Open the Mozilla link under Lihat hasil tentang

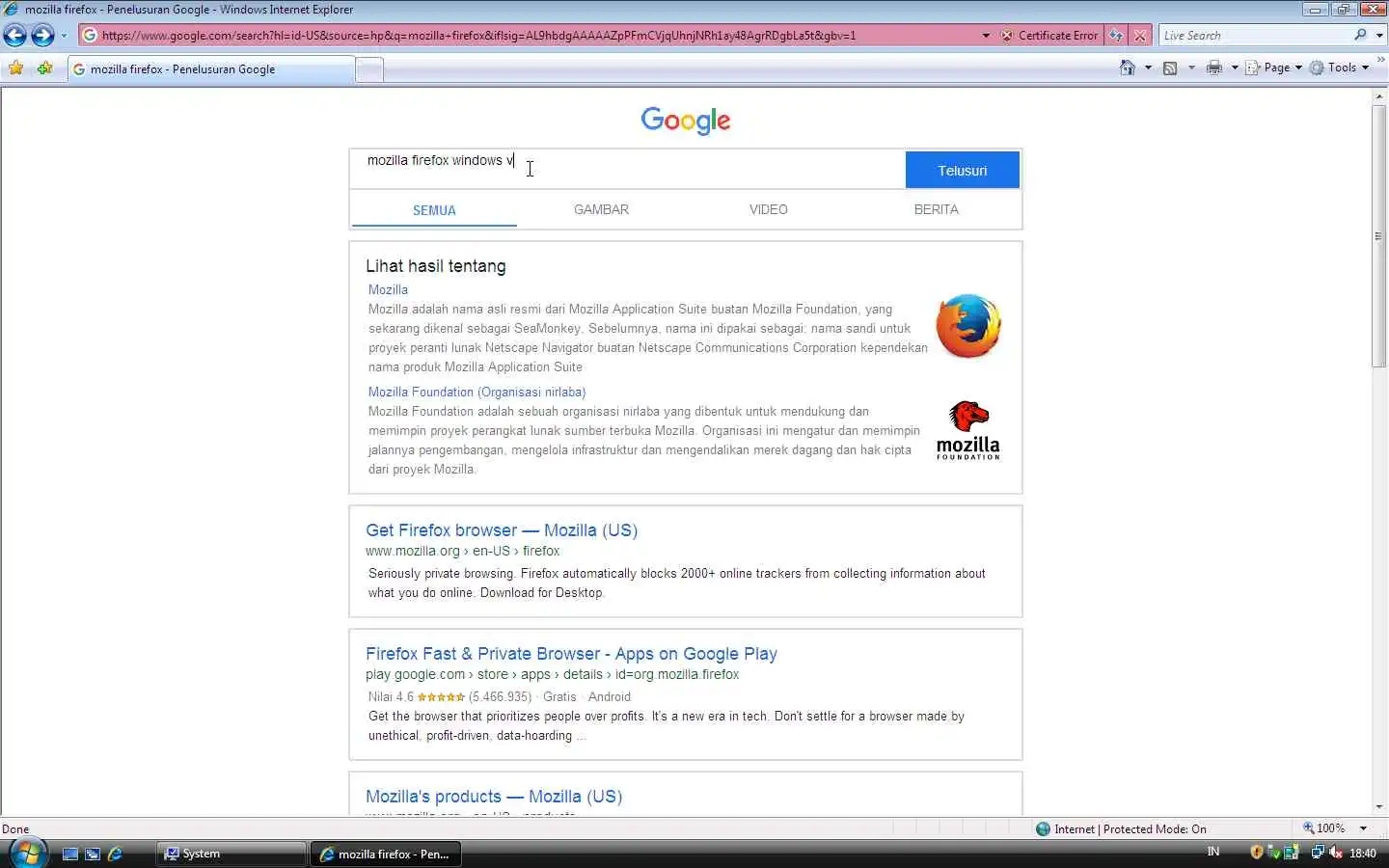pyautogui.click(x=388, y=289)
